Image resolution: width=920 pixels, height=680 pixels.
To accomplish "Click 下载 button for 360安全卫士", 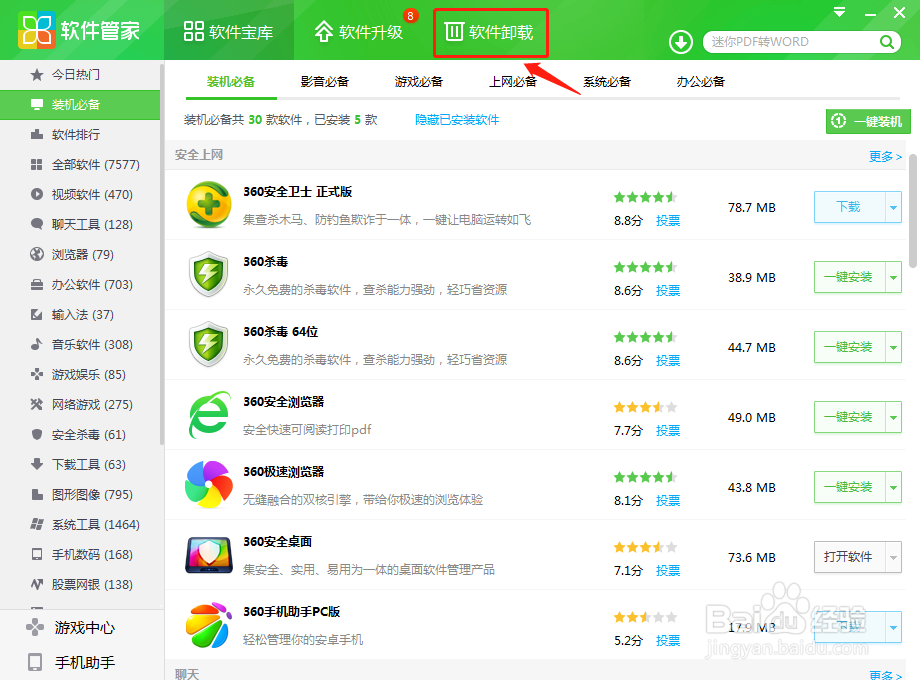I will pos(850,207).
